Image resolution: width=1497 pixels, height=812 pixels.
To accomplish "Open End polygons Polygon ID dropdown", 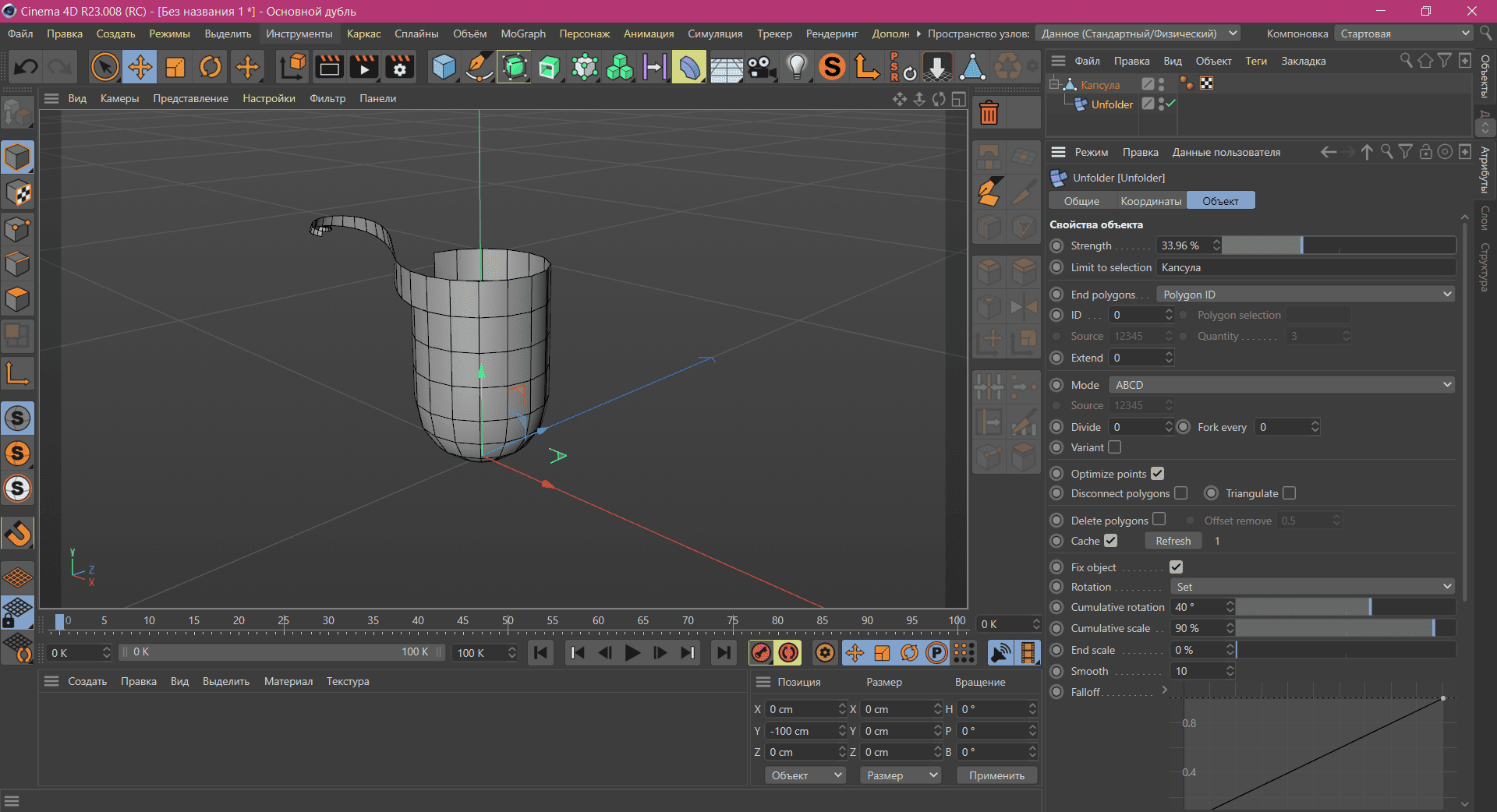I will coord(1306,295).
